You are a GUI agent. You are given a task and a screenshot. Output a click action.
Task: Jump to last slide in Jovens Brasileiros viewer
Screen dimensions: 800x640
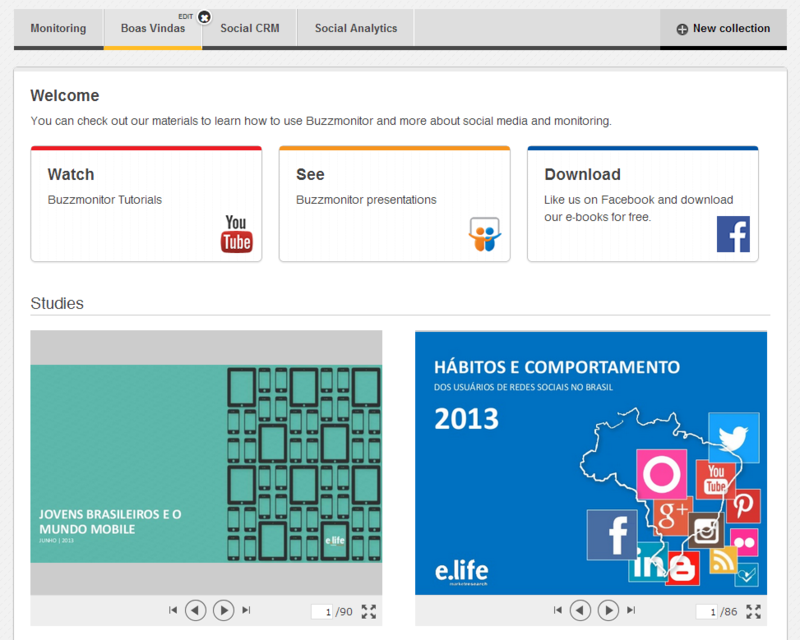(247, 610)
